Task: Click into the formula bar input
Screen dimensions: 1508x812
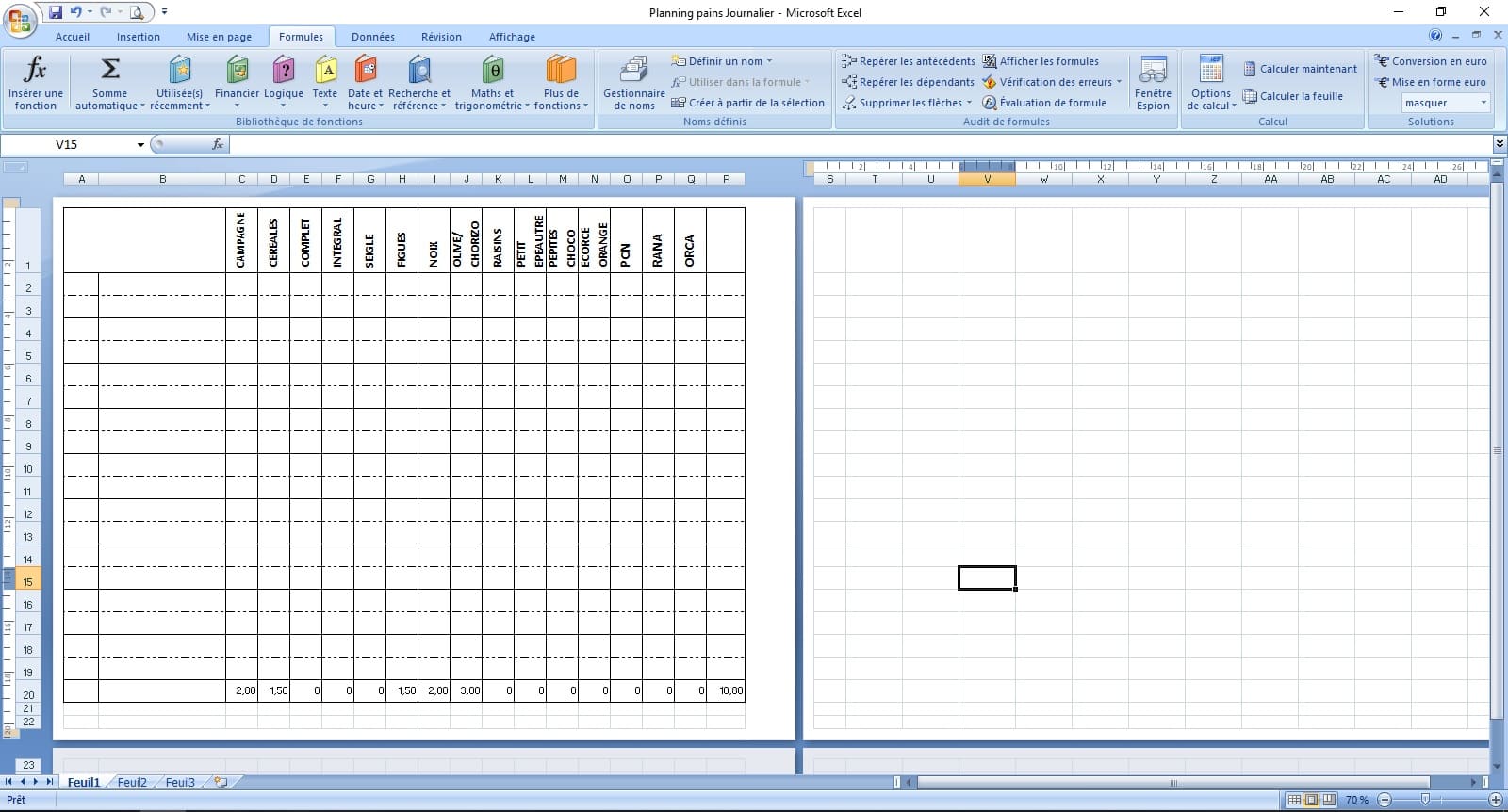Action: (861, 144)
